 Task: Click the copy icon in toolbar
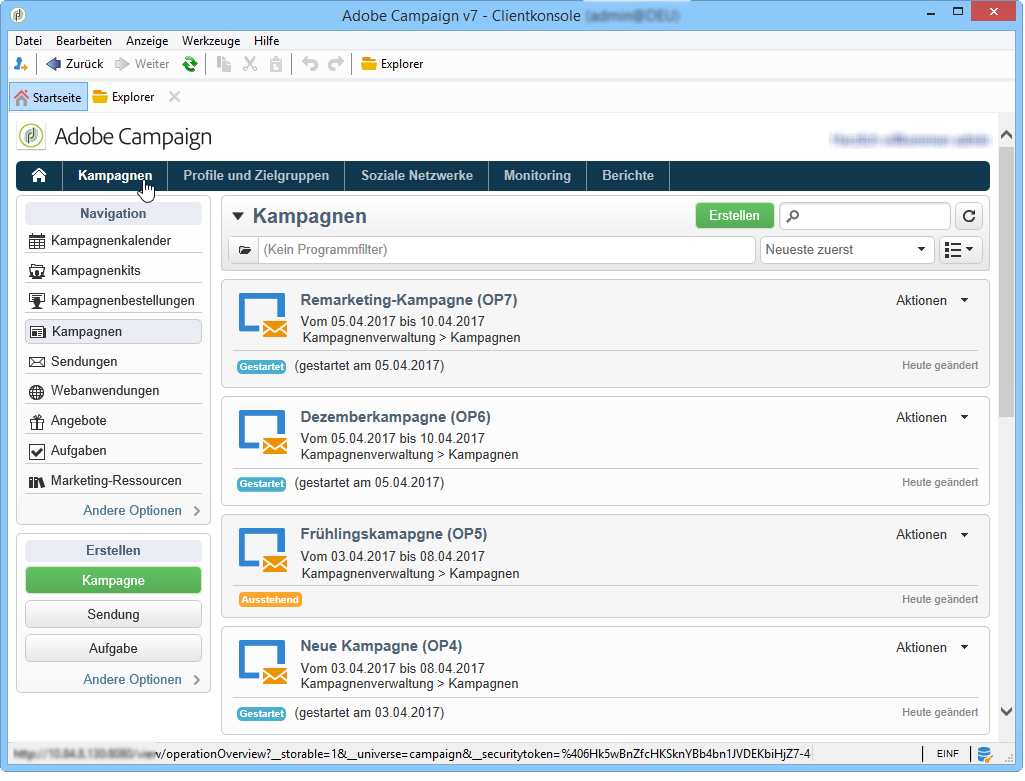coord(224,64)
